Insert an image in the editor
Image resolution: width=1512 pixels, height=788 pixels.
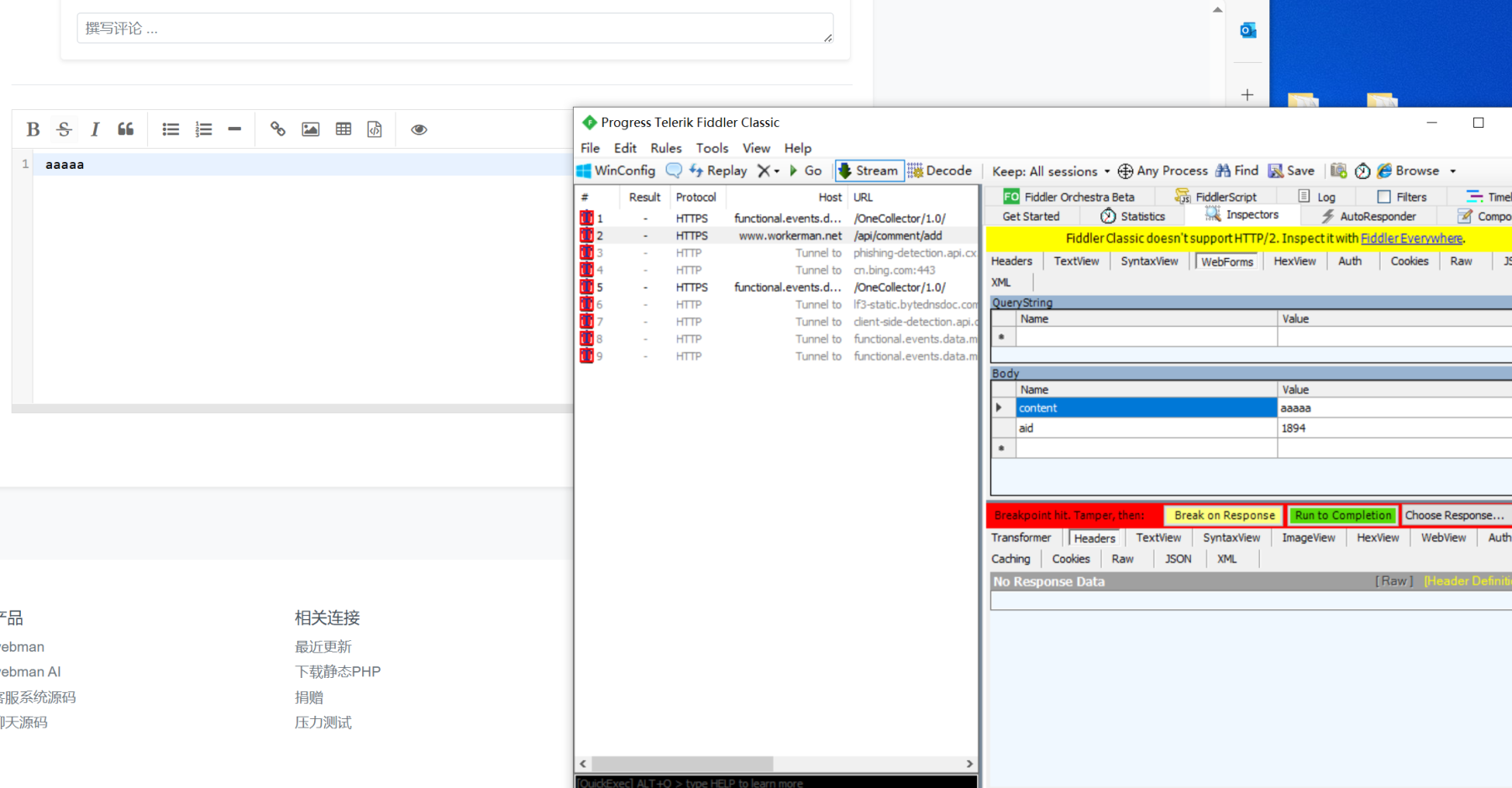coord(311,129)
